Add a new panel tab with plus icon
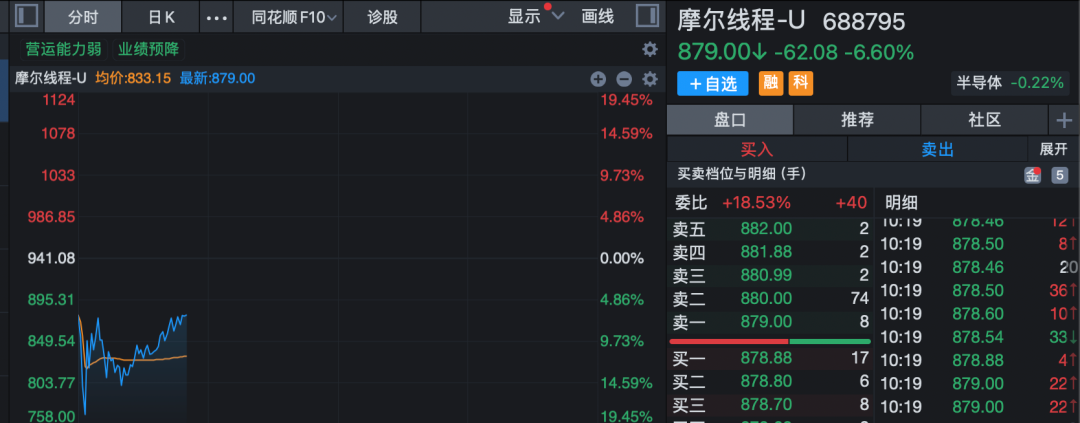1080x423 pixels. tap(1064, 121)
